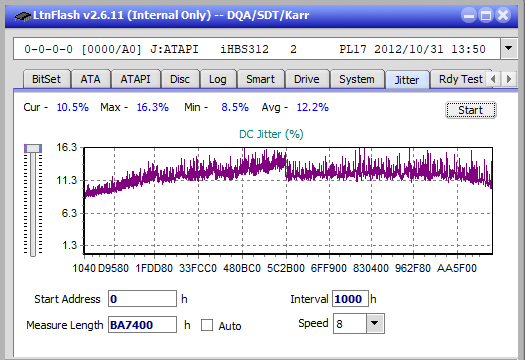Enable the Auto checkbox
This screenshot has height=360, width=525.
(207, 325)
